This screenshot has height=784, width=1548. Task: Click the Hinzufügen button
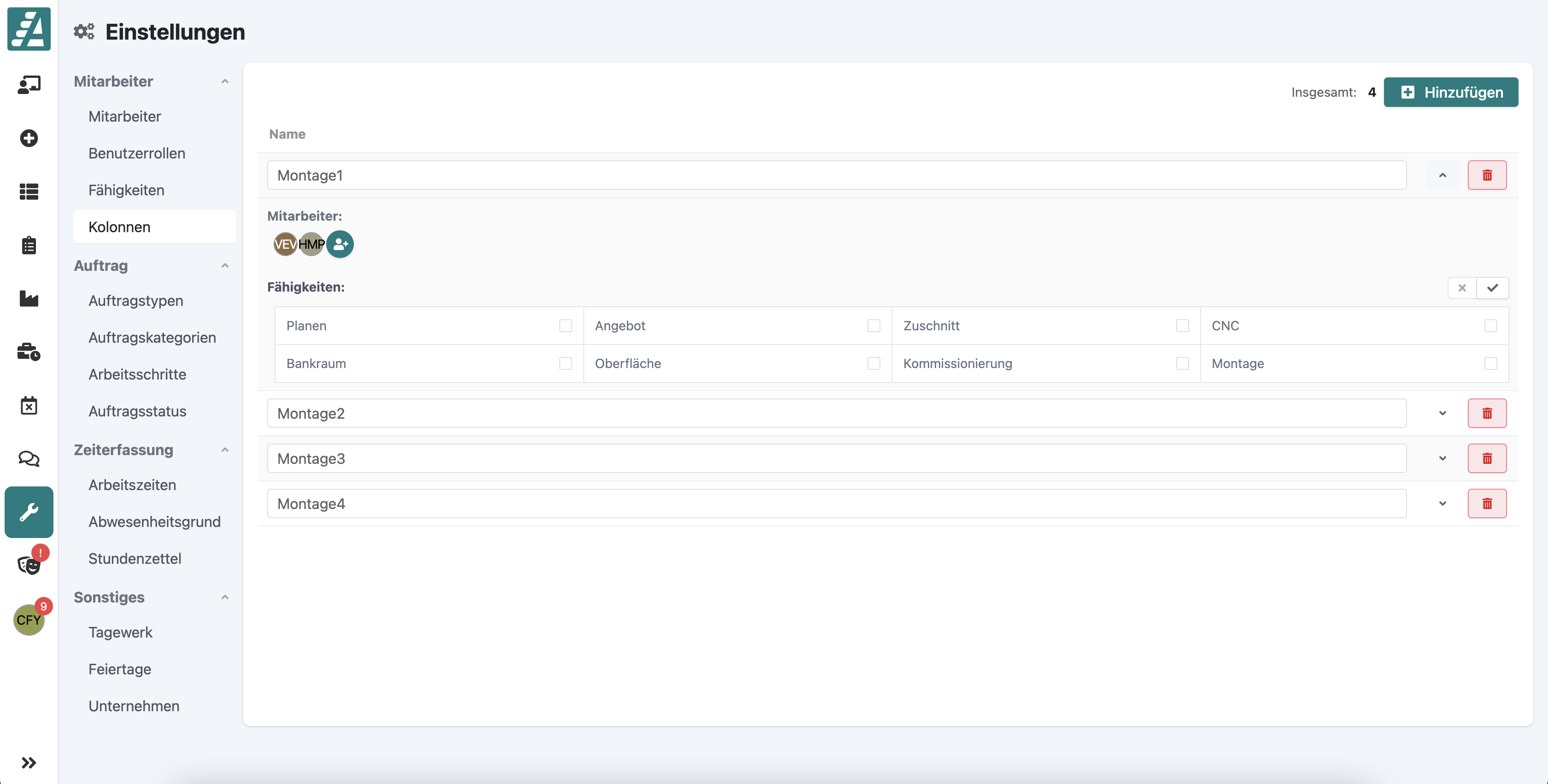pos(1451,92)
